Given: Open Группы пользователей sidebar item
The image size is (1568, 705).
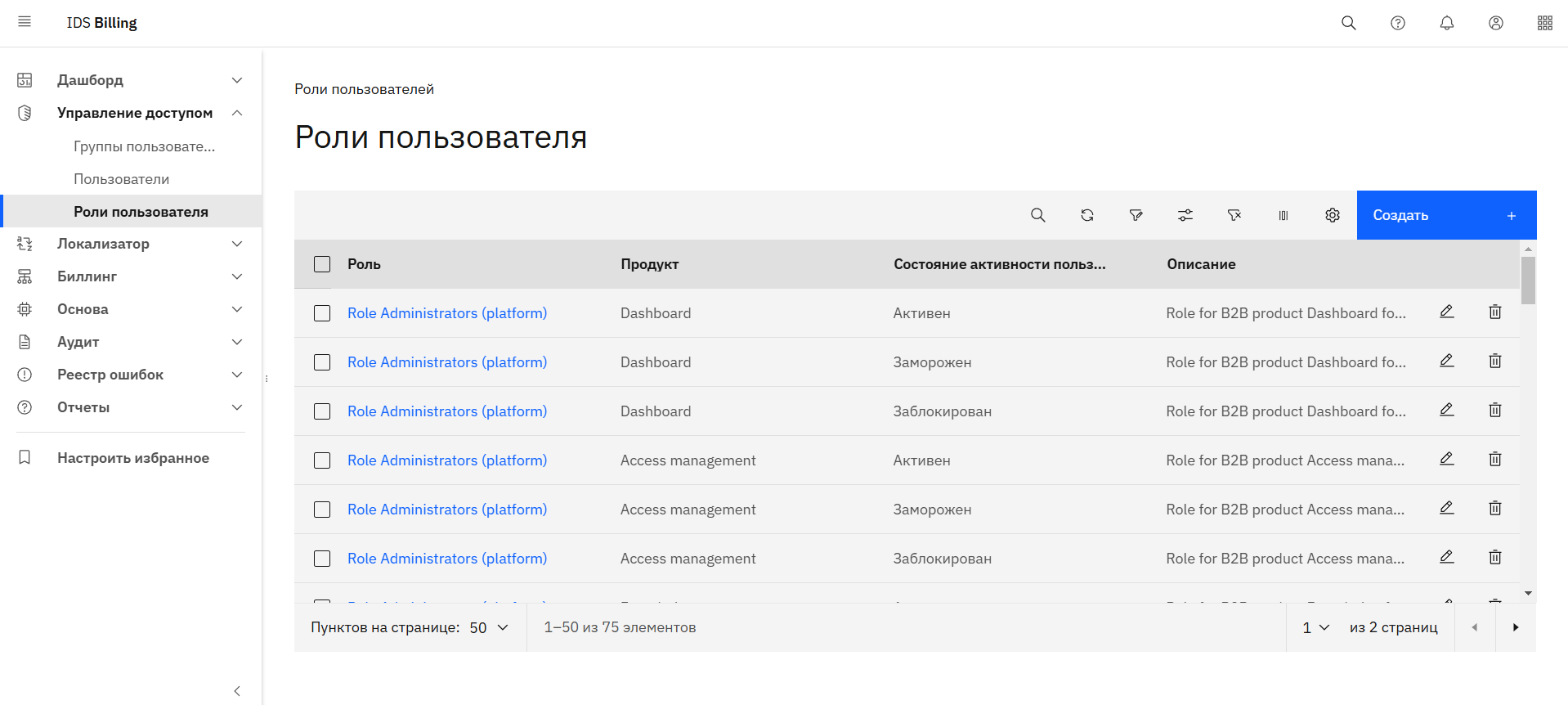Looking at the screenshot, I should point(144,146).
